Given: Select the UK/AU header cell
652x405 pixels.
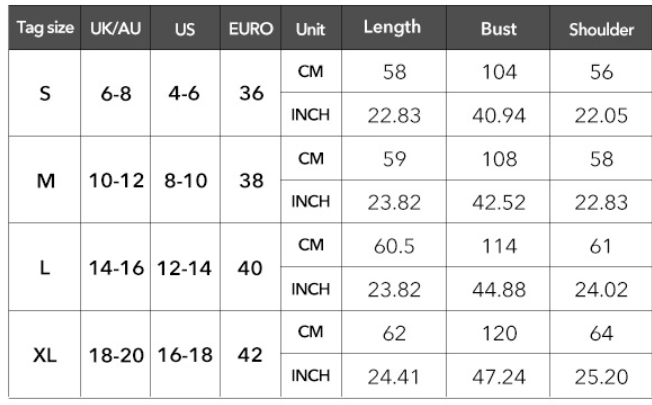Looking at the screenshot, I should pos(116,28).
